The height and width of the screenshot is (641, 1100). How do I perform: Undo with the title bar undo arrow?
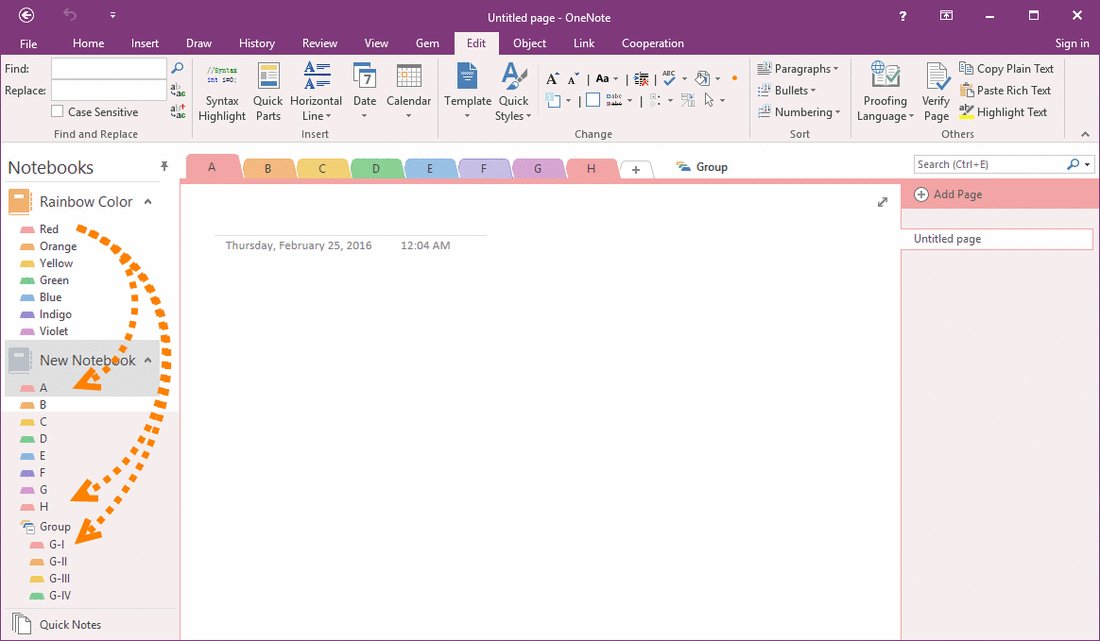coord(69,15)
